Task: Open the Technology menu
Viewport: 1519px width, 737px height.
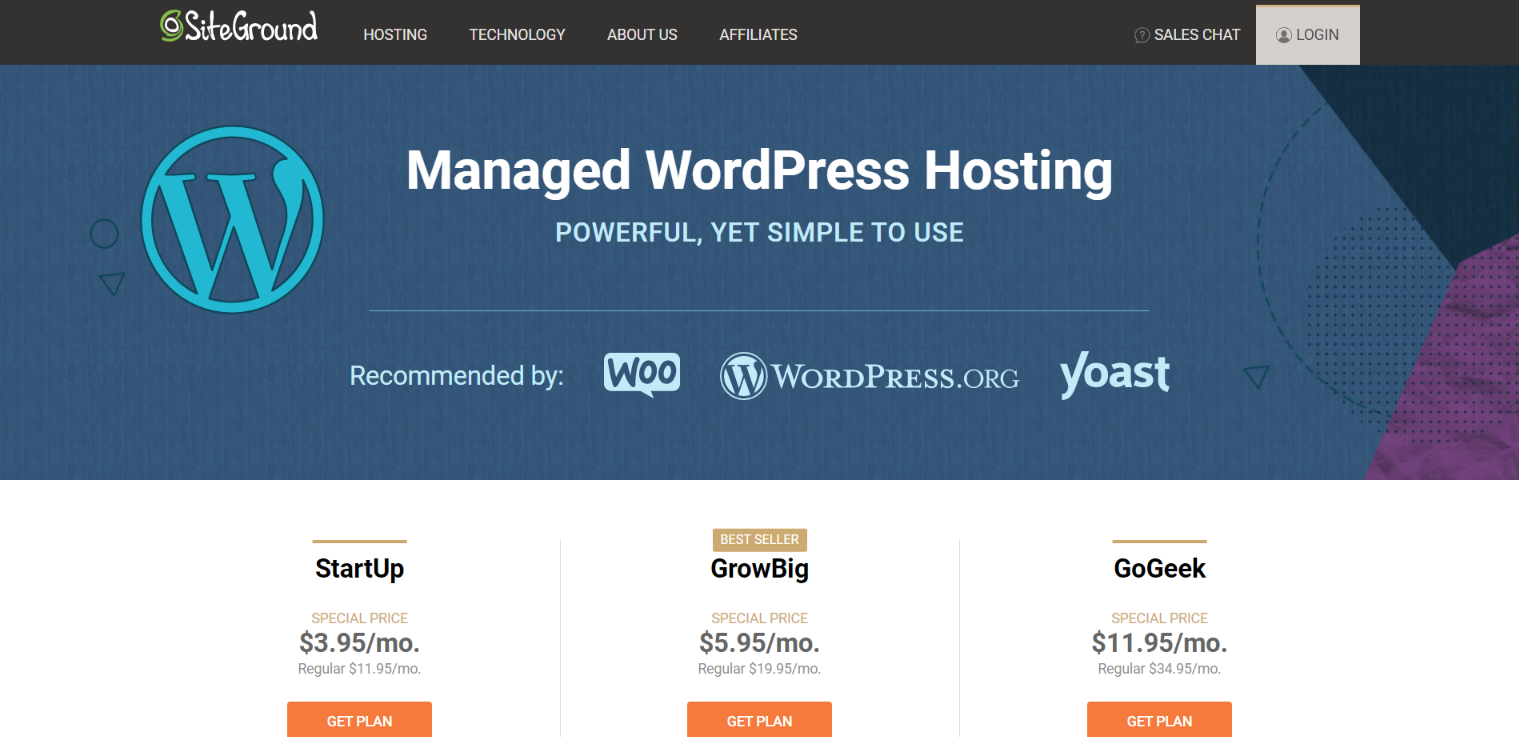Action: (x=517, y=34)
